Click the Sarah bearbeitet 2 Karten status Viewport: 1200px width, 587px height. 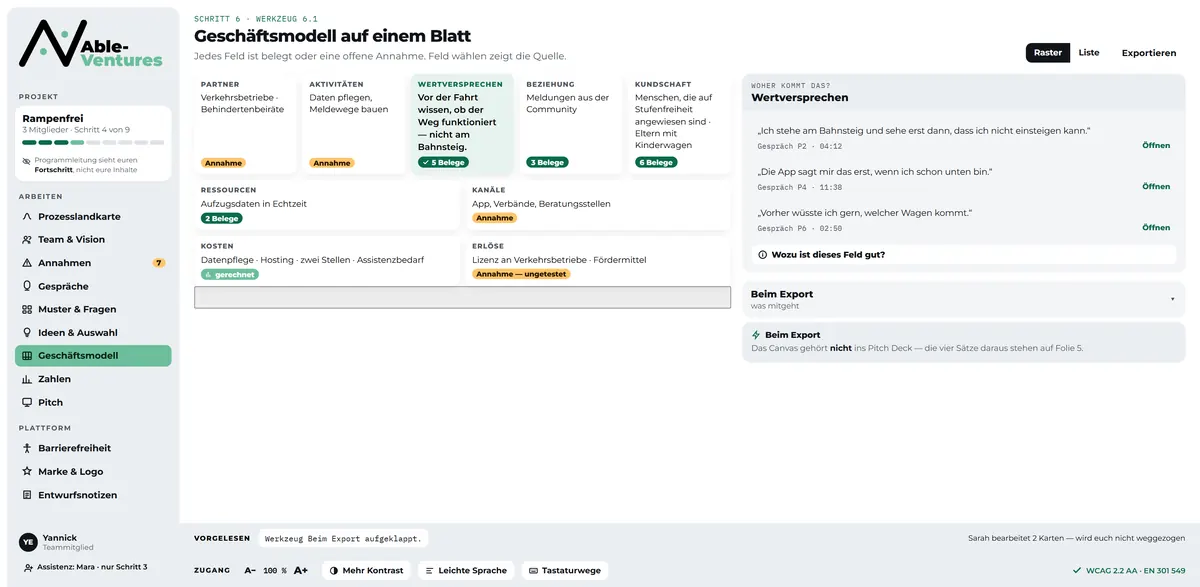point(1076,538)
